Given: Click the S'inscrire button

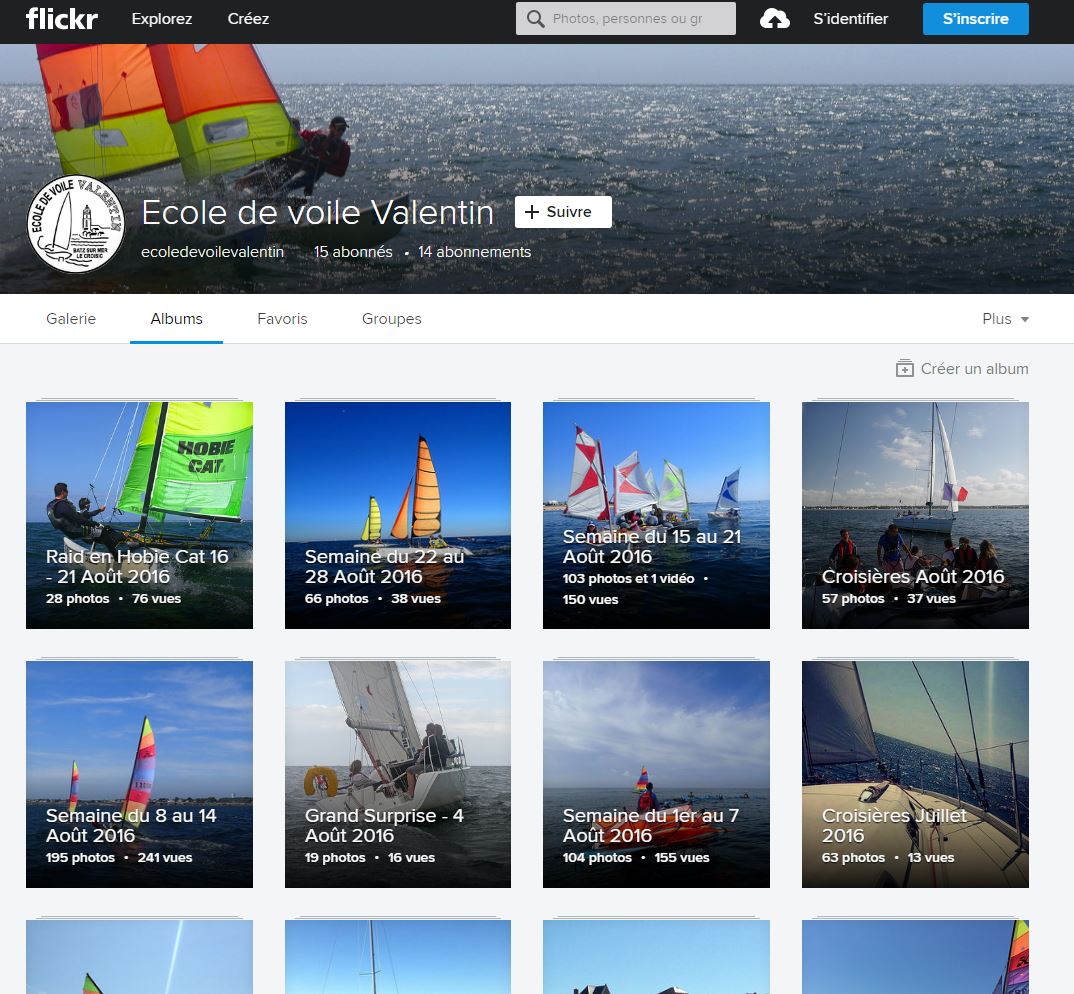Looking at the screenshot, I should [975, 18].
